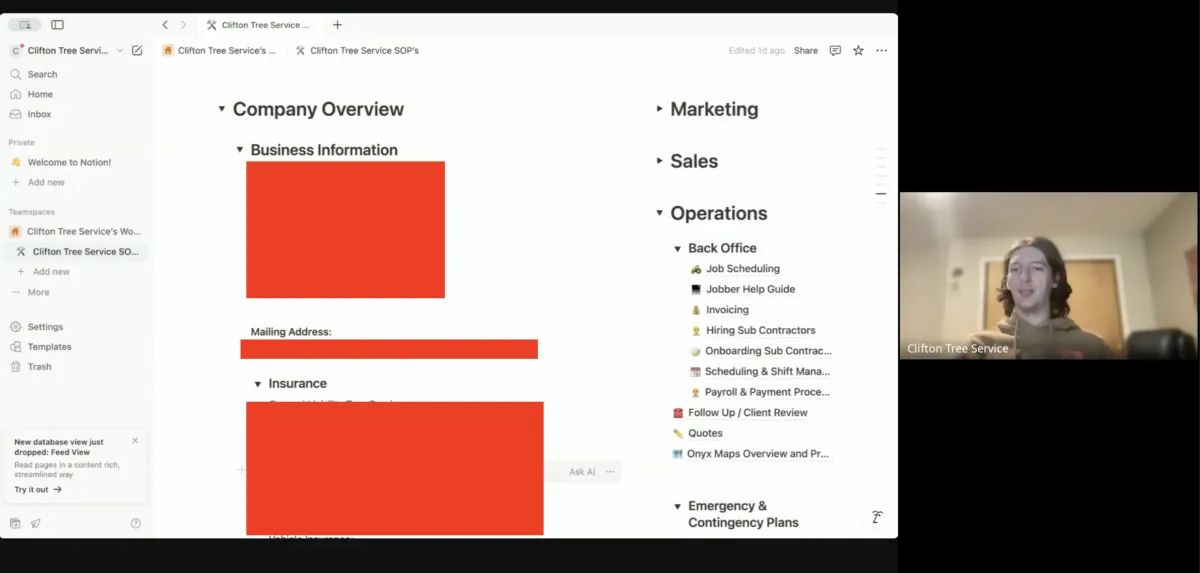
Task: Click the scribble icon at page bottom right
Action: click(877, 517)
